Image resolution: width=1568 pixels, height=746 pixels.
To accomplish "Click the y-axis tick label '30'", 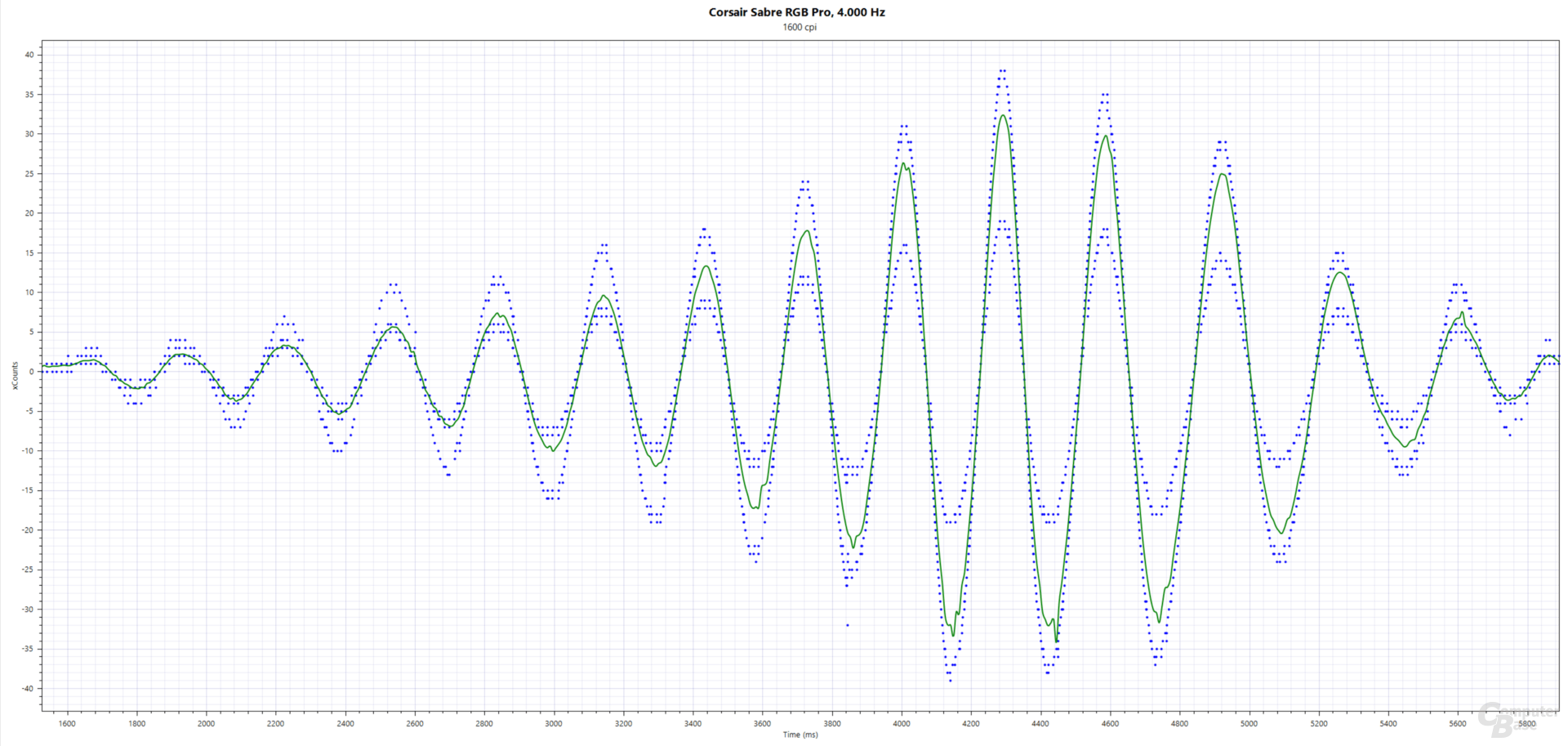I will pos(29,134).
